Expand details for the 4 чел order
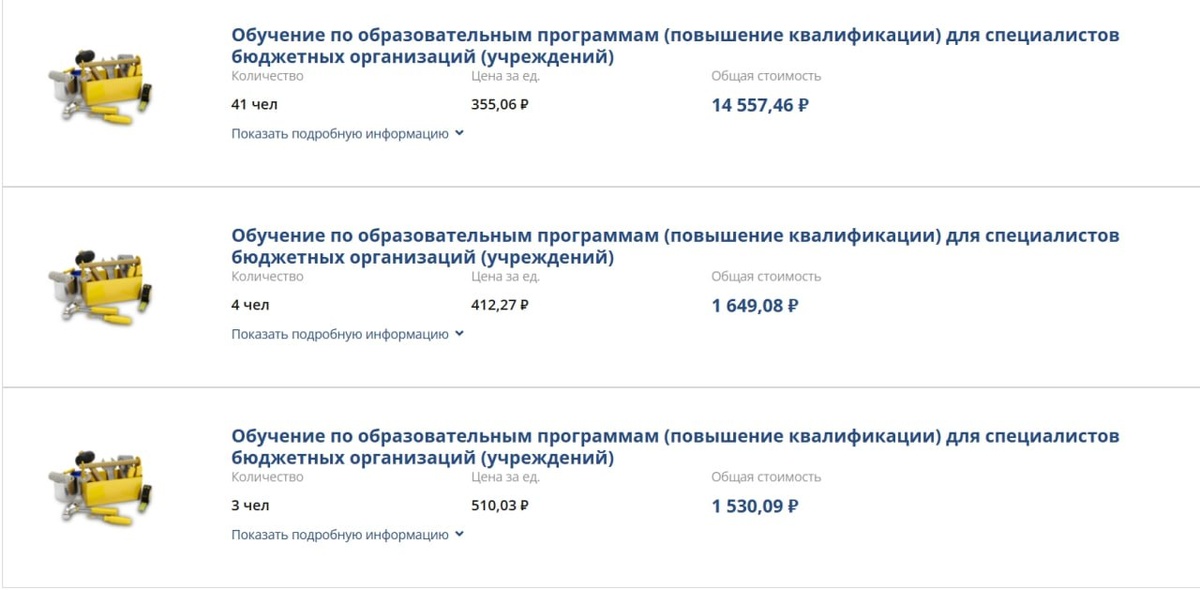This screenshot has height=590, width=1200. [338, 335]
